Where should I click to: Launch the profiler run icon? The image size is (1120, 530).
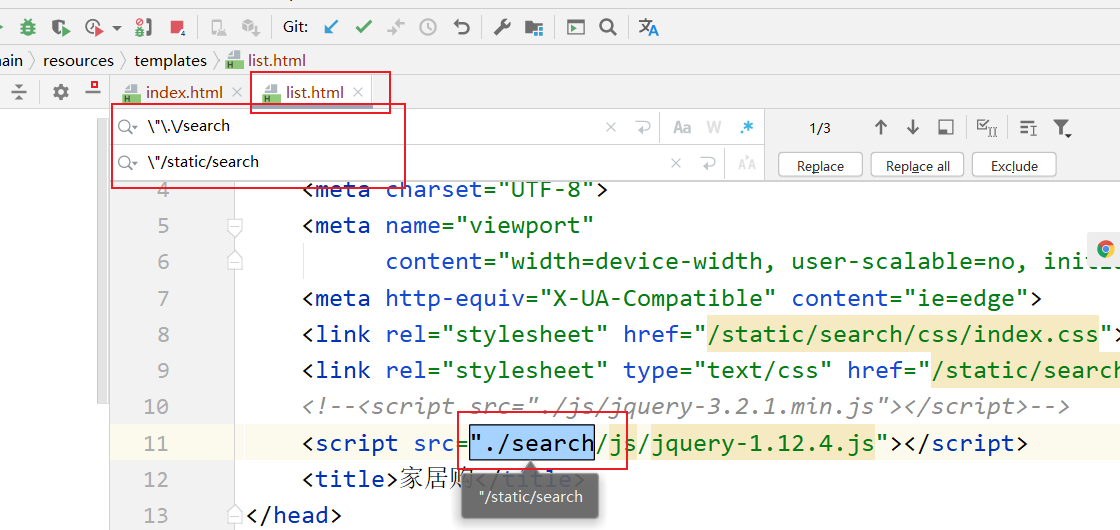point(94,27)
